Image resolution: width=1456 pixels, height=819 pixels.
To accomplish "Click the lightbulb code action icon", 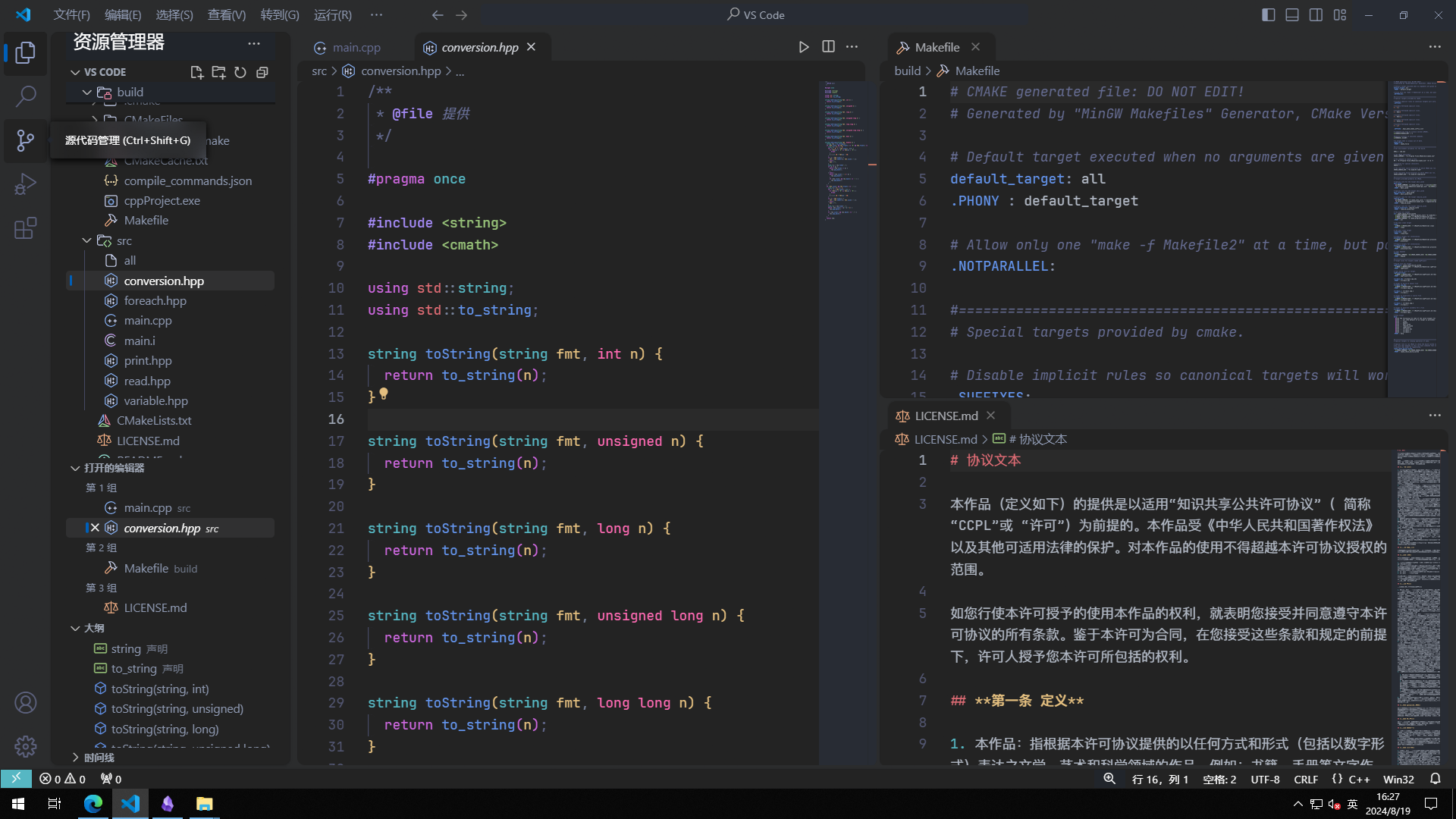I will pyautogui.click(x=384, y=394).
